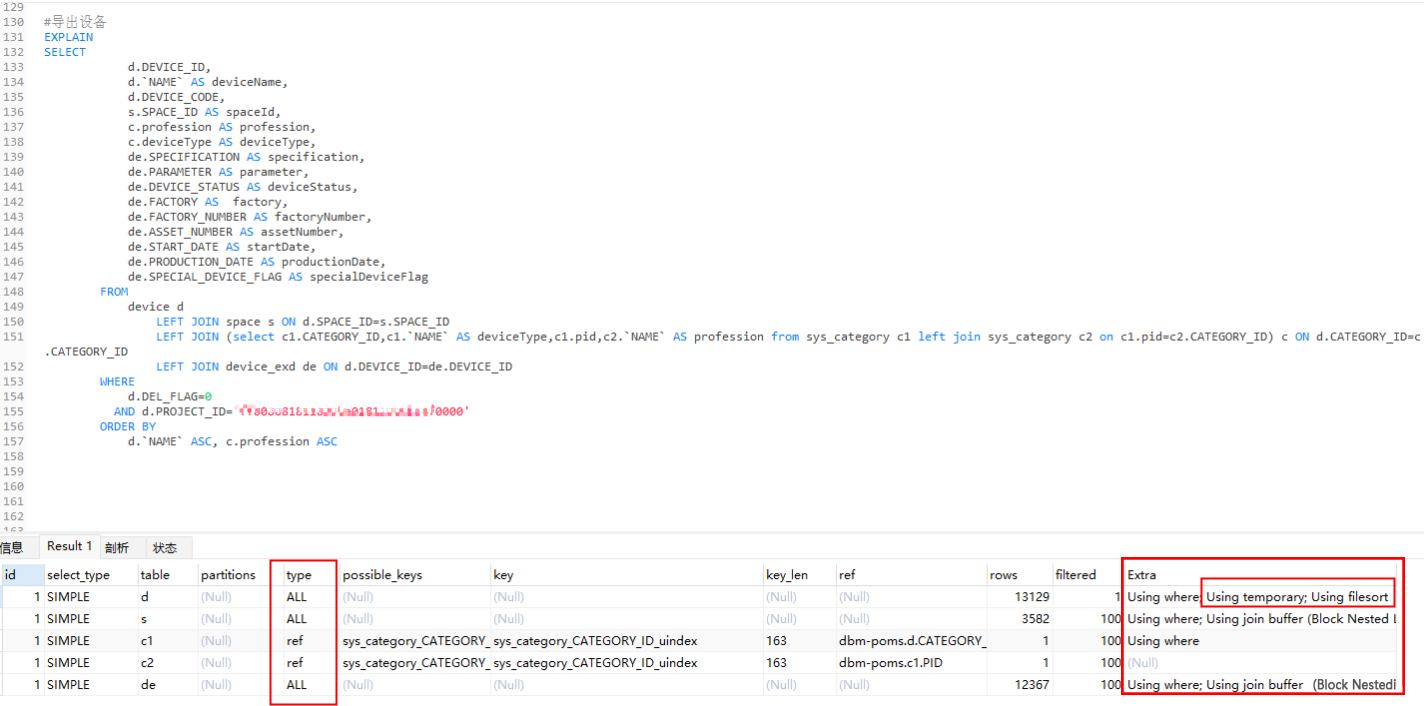
Task: Click the key_len column header
Action: 799,575
